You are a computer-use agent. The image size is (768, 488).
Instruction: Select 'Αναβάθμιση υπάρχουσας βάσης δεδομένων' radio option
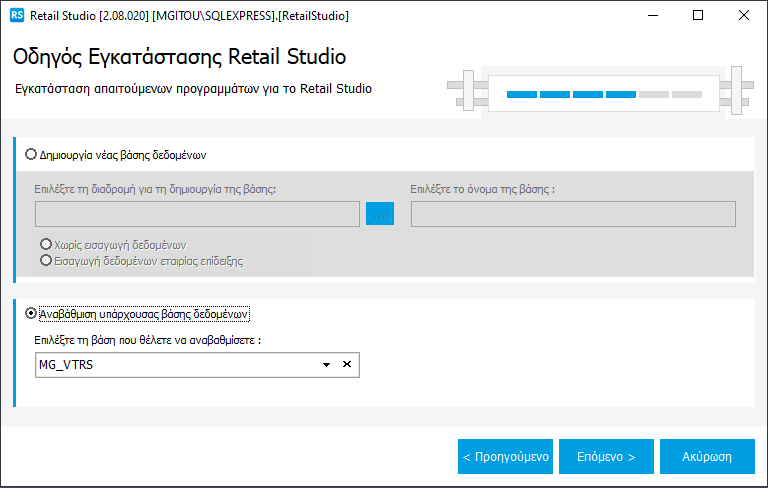pyautogui.click(x=31, y=313)
